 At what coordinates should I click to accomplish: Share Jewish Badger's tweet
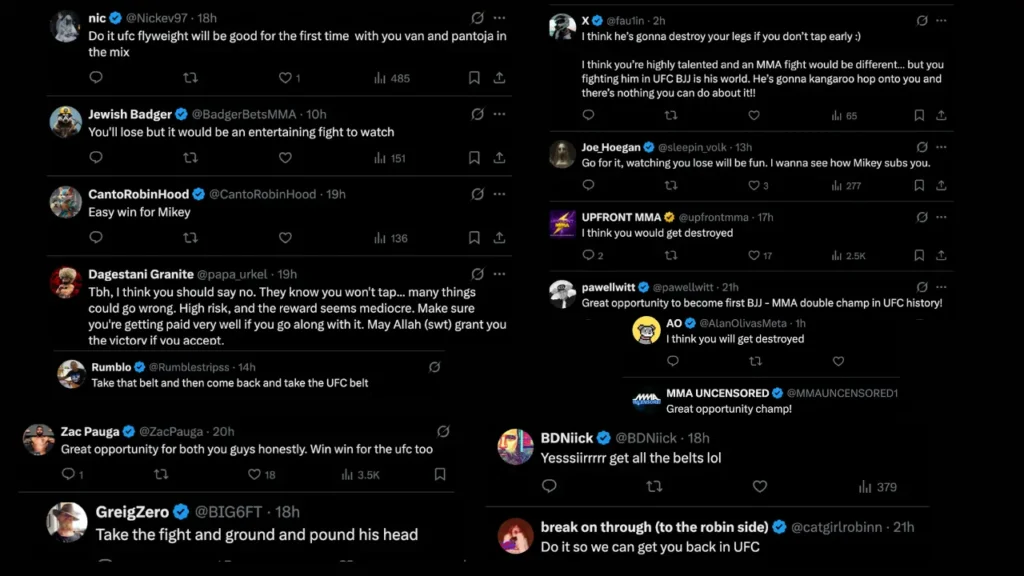coord(498,157)
